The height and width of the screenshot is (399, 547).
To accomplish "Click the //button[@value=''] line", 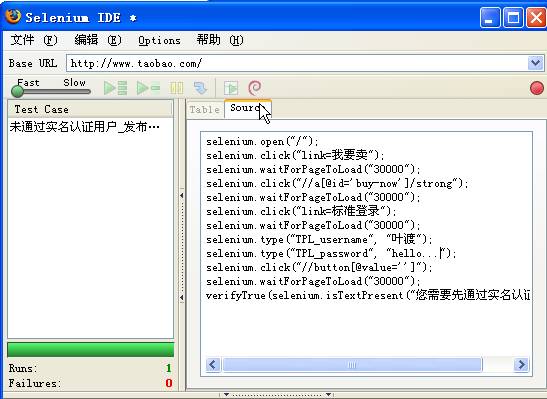I will click(319, 268).
